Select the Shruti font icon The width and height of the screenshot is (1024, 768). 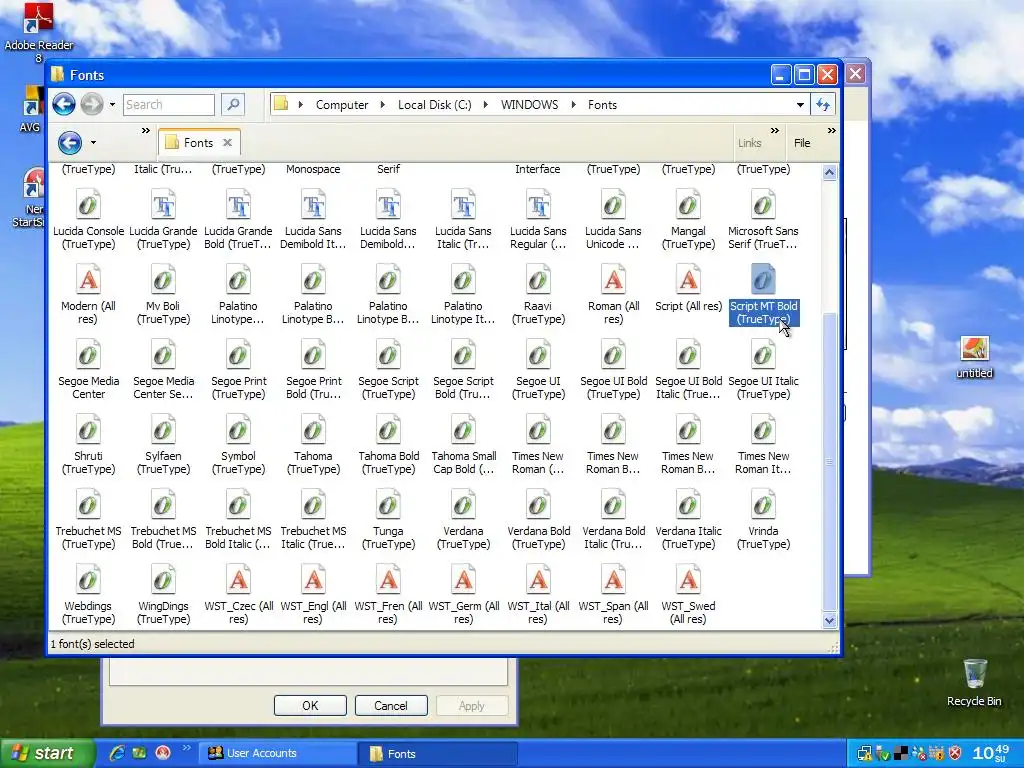point(88,430)
